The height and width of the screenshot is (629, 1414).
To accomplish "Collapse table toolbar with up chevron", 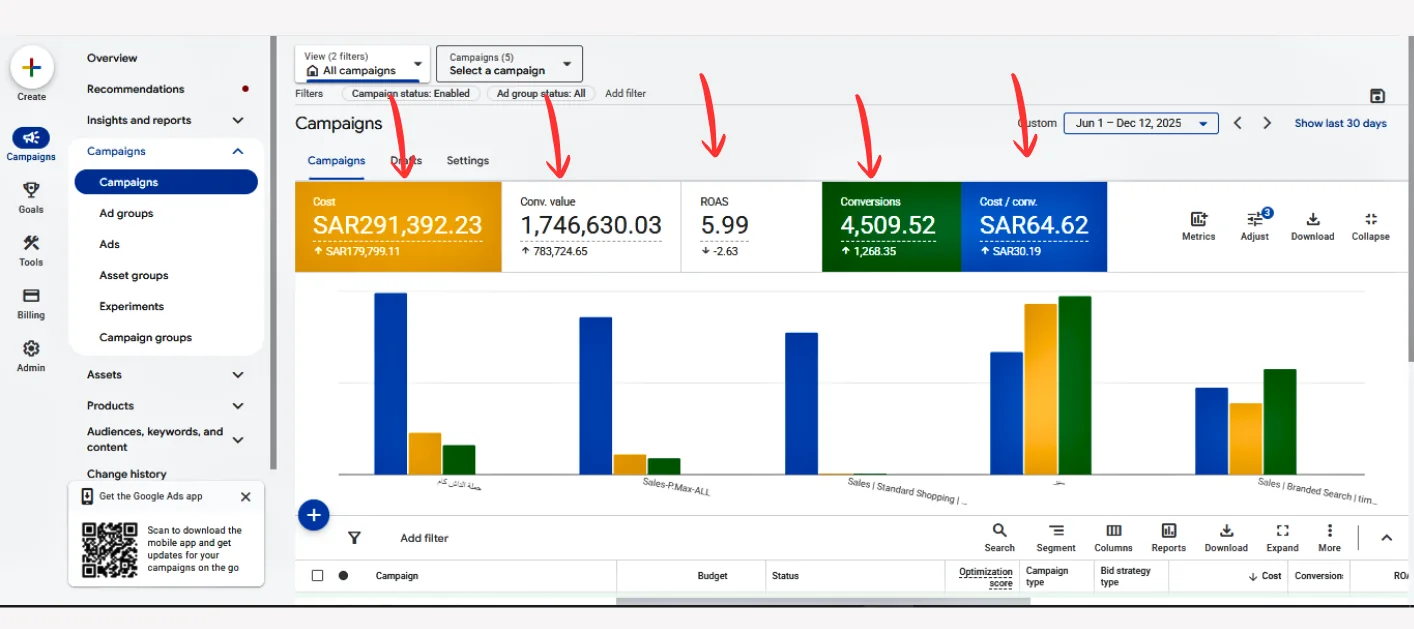I will click(1387, 538).
